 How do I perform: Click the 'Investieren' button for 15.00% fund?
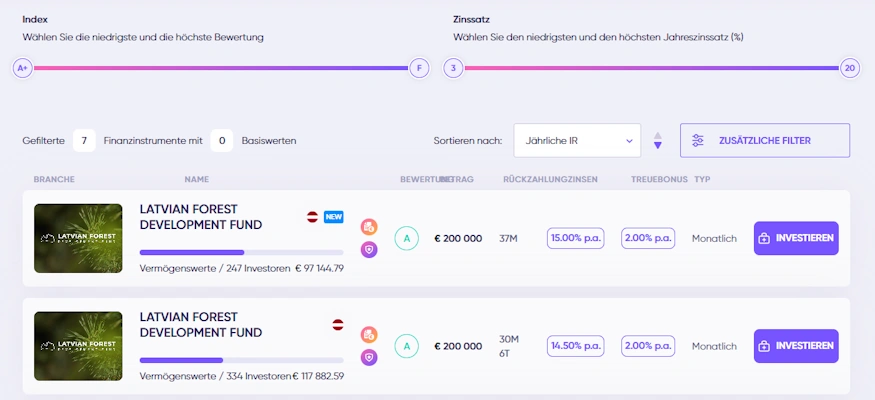coord(795,238)
